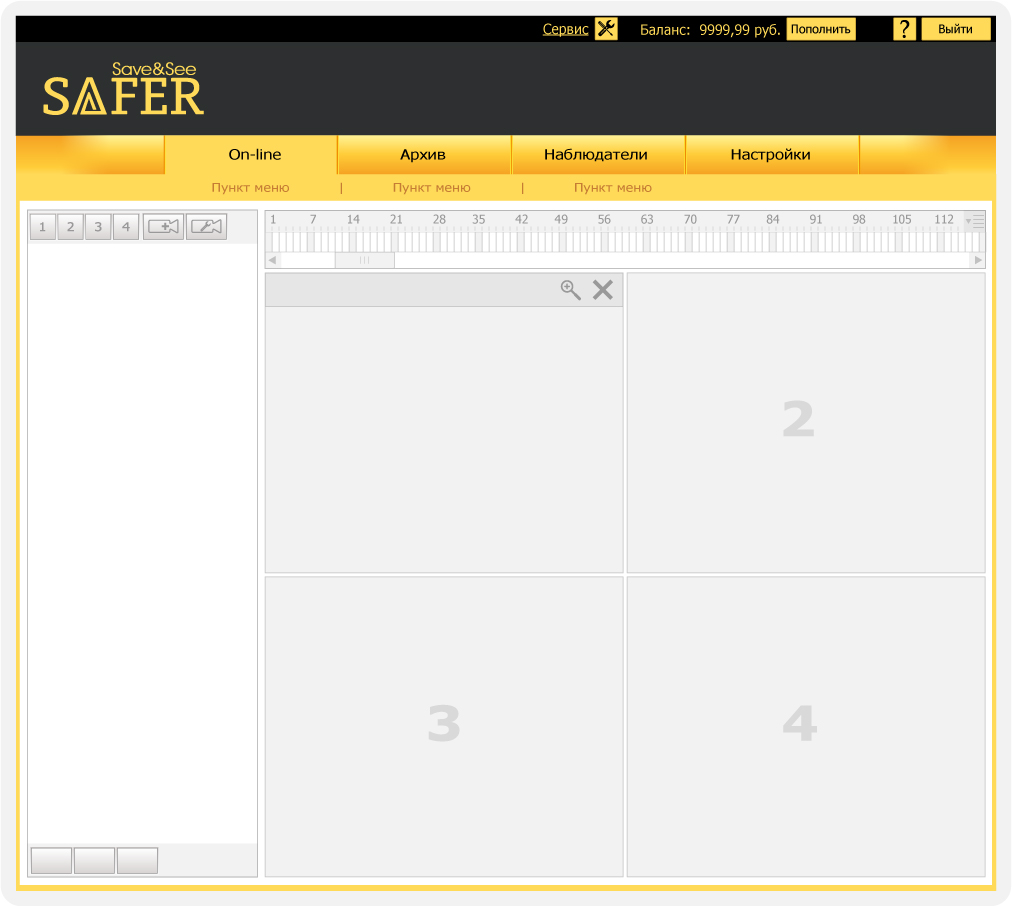This screenshot has width=1012, height=906.
Task: Choose Пункт меню beneath the On-line tab
Action: click(250, 188)
